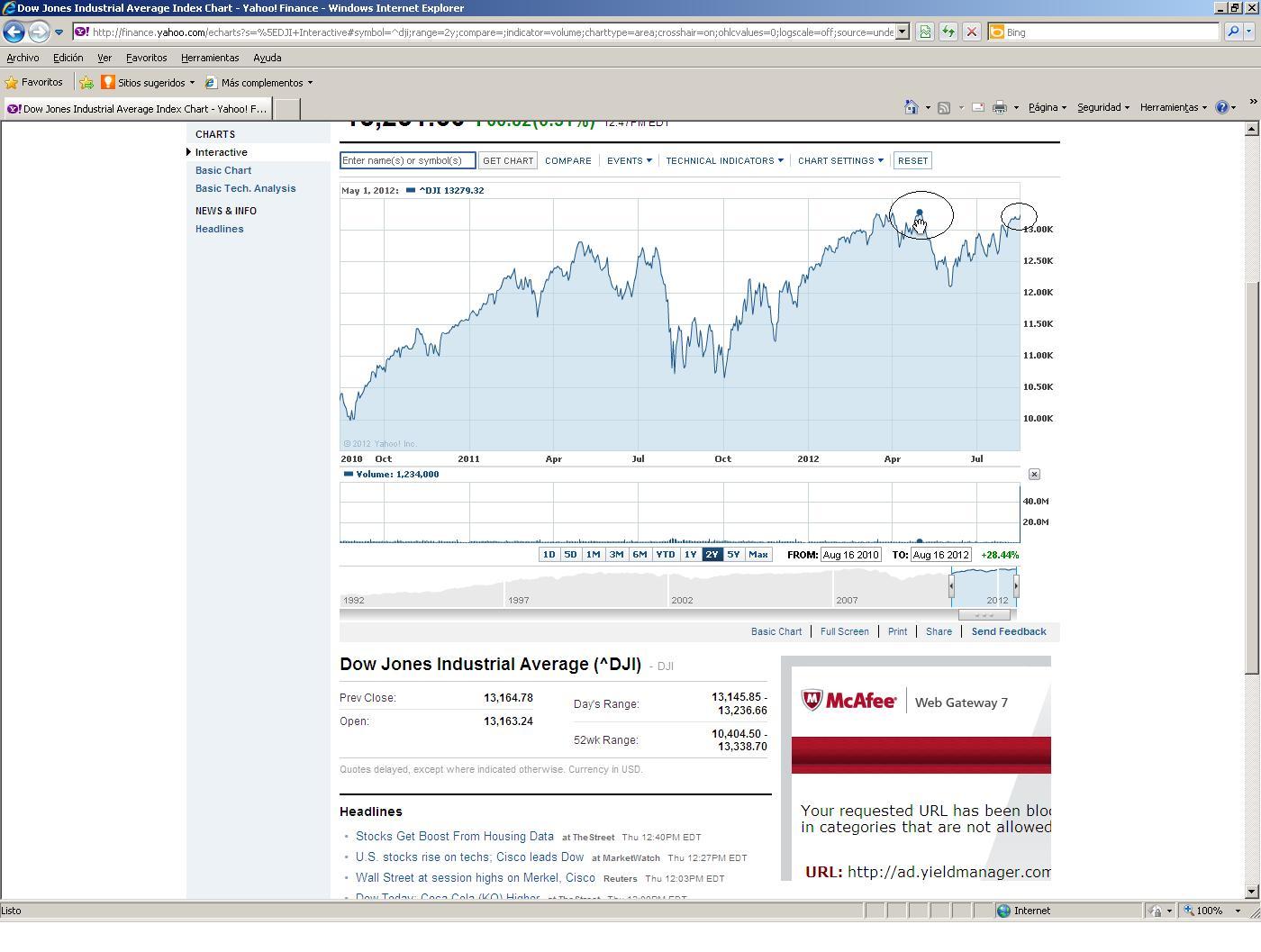Open Full Screen chart link
Screen dimensions: 1261x952
pos(844,631)
